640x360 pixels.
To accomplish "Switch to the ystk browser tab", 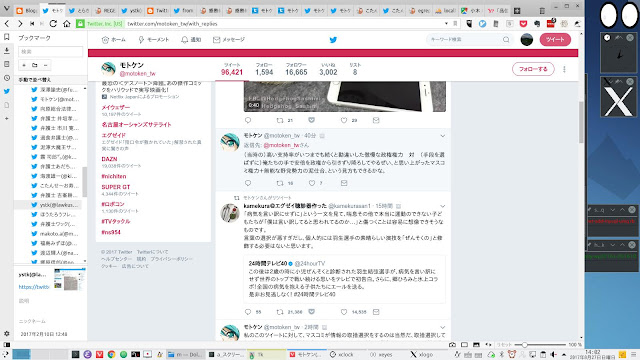I will click(x=131, y=11).
